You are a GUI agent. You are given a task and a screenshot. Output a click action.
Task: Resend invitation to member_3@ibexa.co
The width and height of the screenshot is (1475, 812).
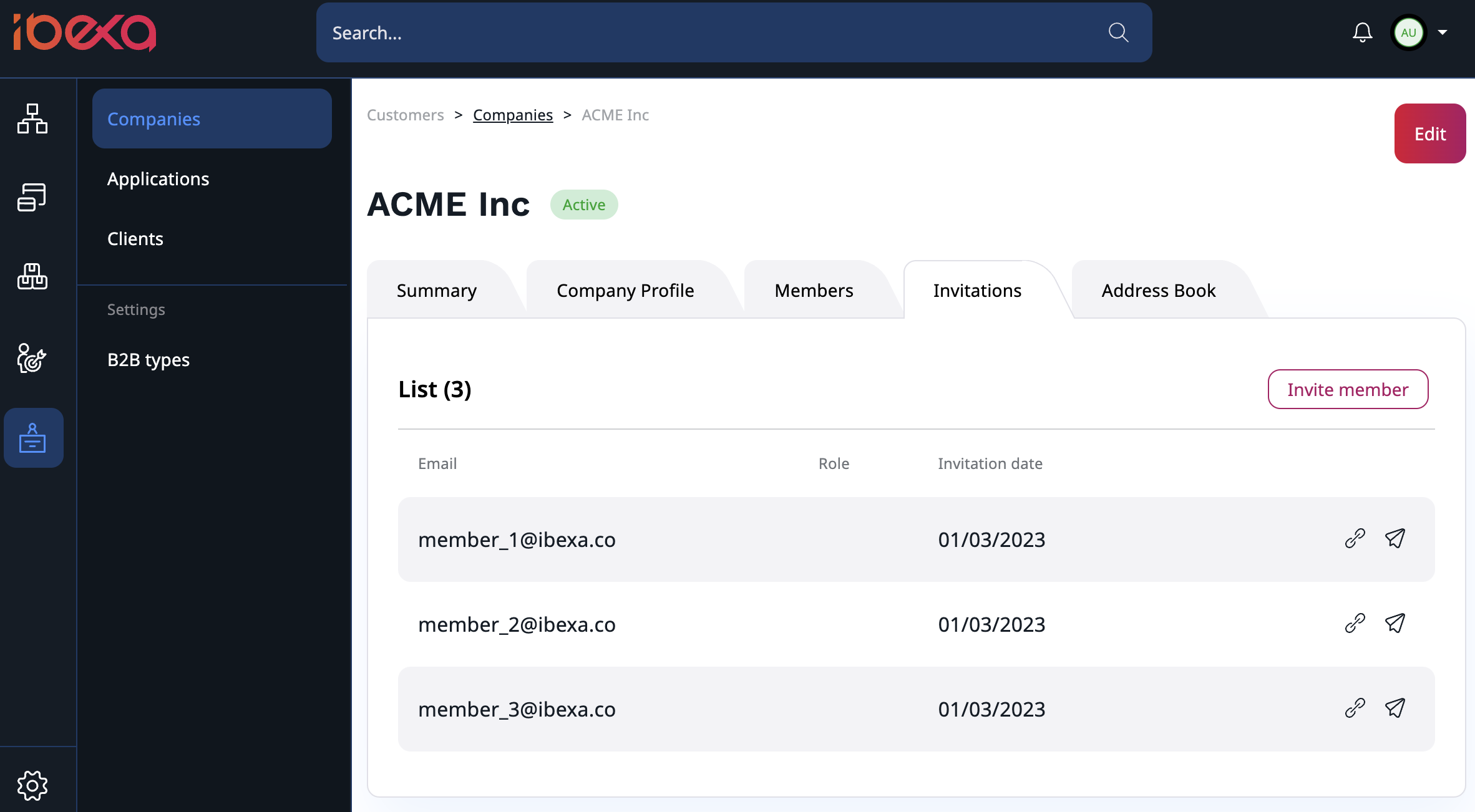pos(1395,708)
